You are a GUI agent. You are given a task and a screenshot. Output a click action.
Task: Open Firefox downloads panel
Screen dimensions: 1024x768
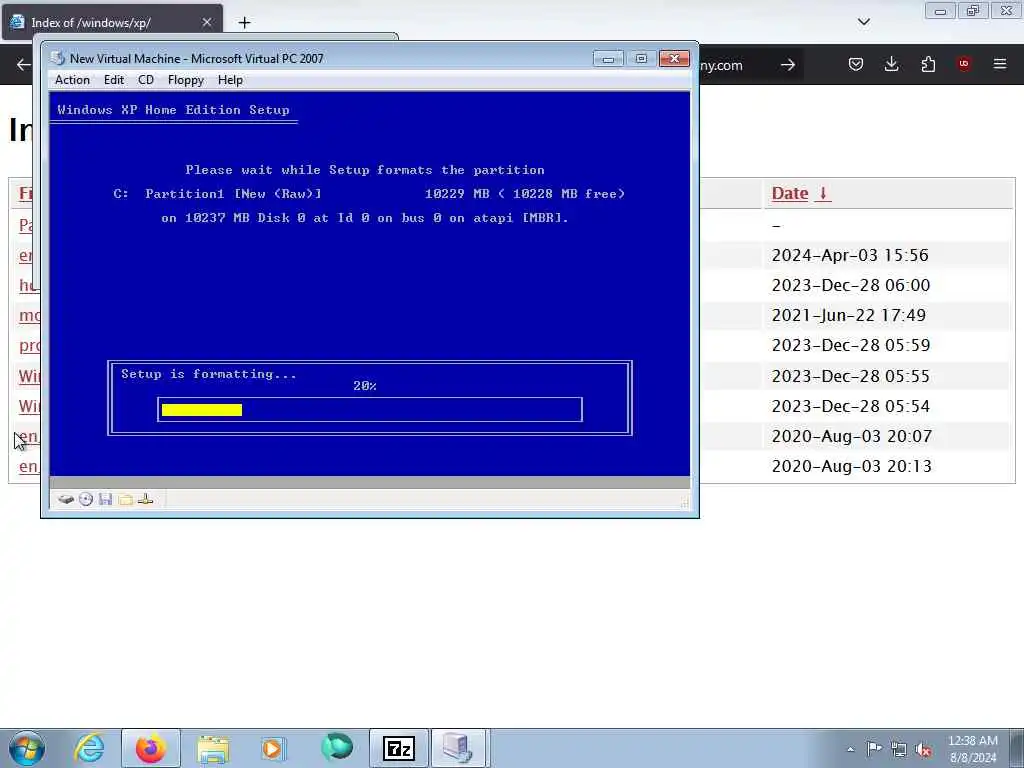coord(891,64)
